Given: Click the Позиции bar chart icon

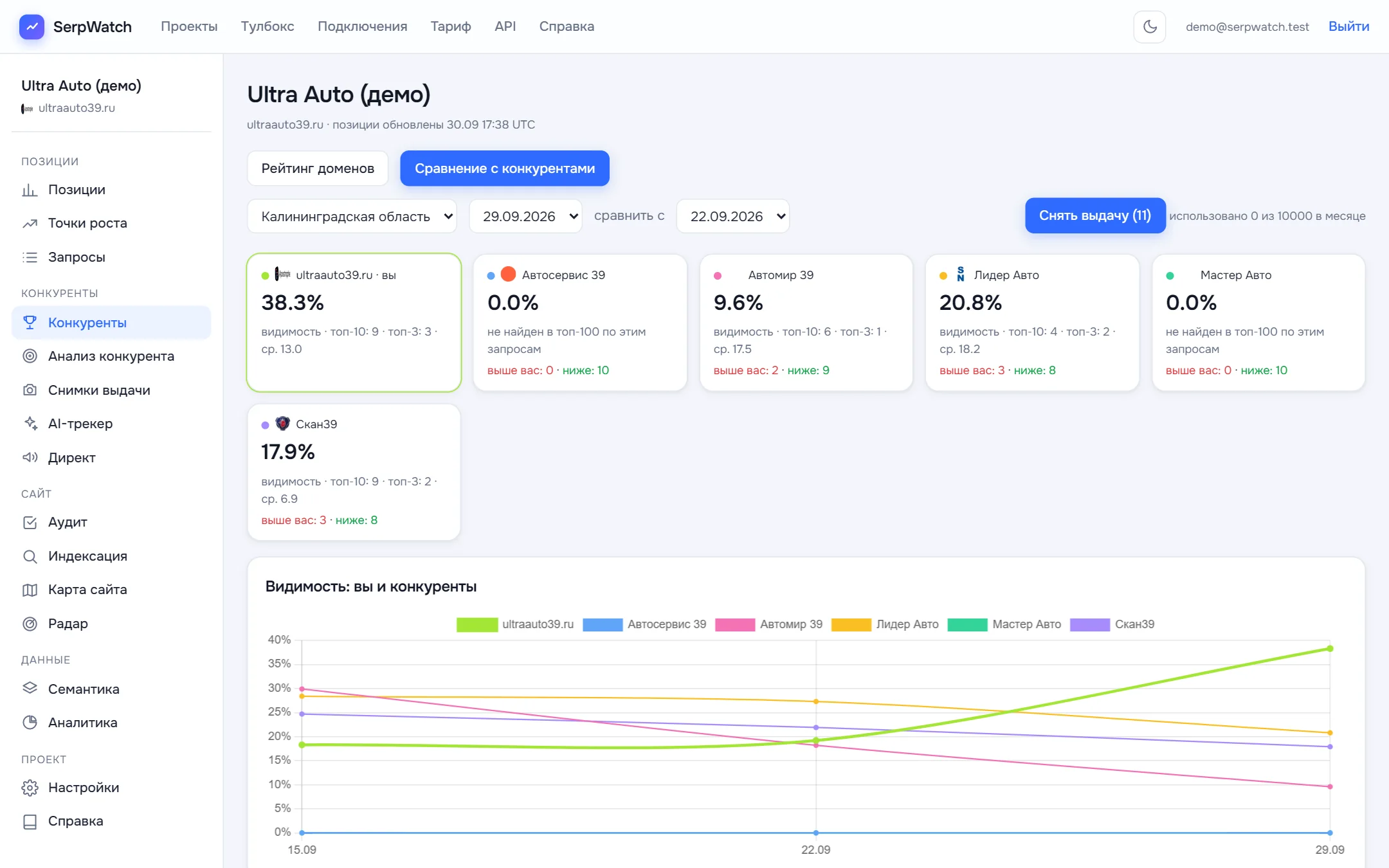Looking at the screenshot, I should coord(30,190).
